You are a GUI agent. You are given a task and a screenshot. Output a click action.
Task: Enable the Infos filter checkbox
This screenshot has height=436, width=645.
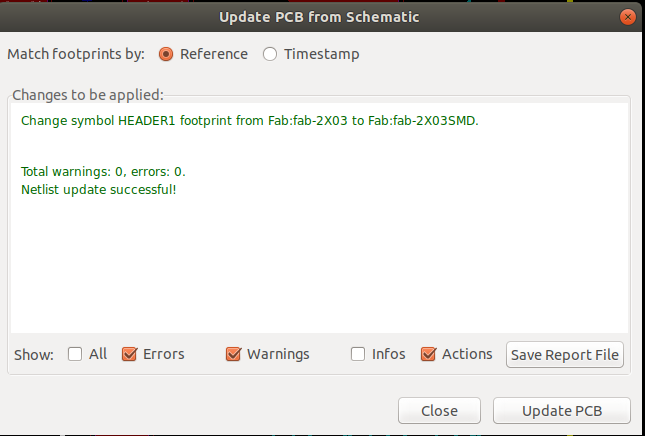[358, 354]
